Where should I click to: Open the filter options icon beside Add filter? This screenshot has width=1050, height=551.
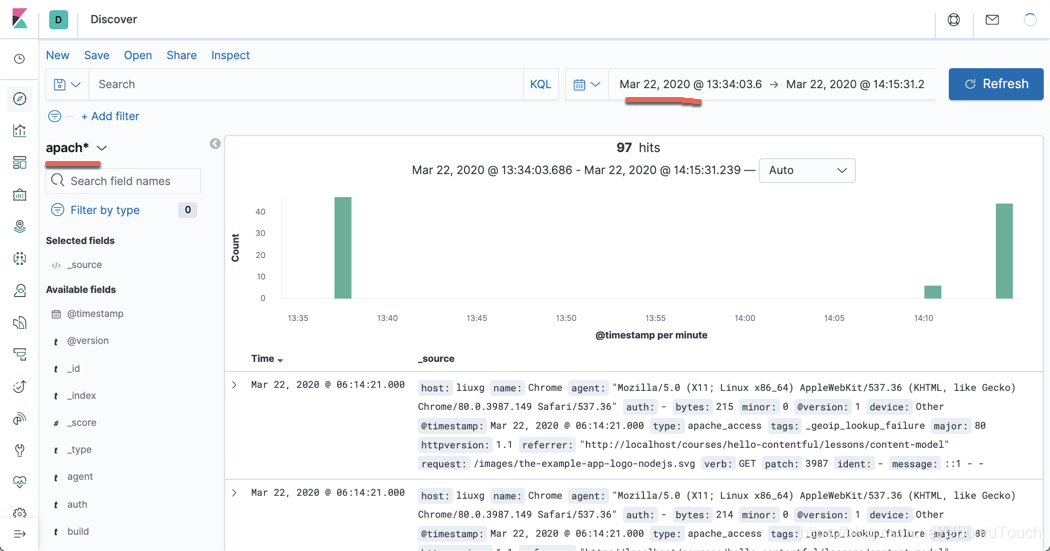55,116
